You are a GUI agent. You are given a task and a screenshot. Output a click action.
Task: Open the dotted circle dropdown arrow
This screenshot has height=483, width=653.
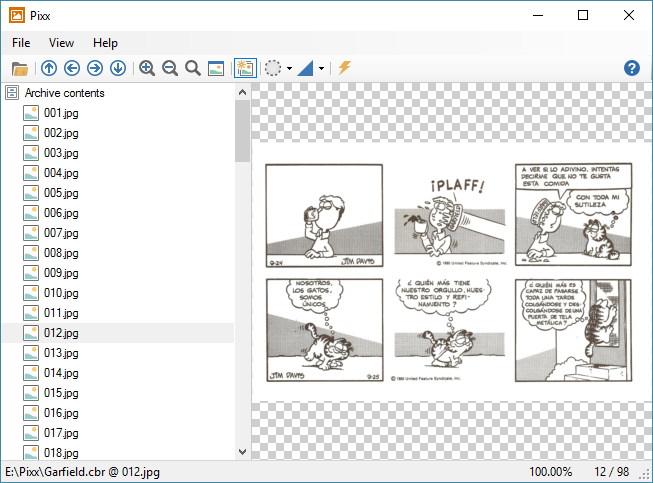pyautogui.click(x=289, y=68)
